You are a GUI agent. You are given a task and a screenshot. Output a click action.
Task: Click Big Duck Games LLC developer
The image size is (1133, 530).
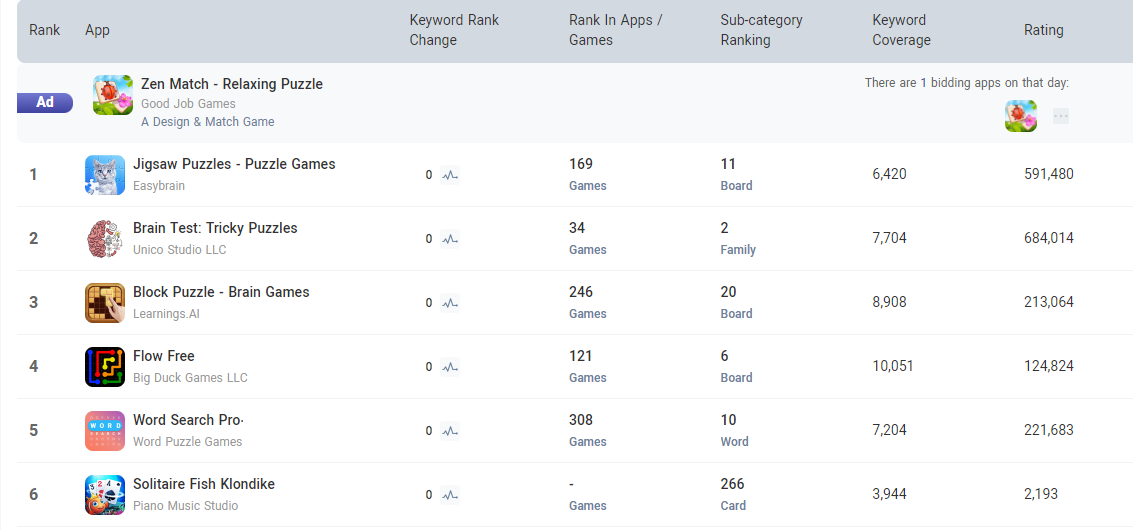pyautogui.click(x=190, y=378)
